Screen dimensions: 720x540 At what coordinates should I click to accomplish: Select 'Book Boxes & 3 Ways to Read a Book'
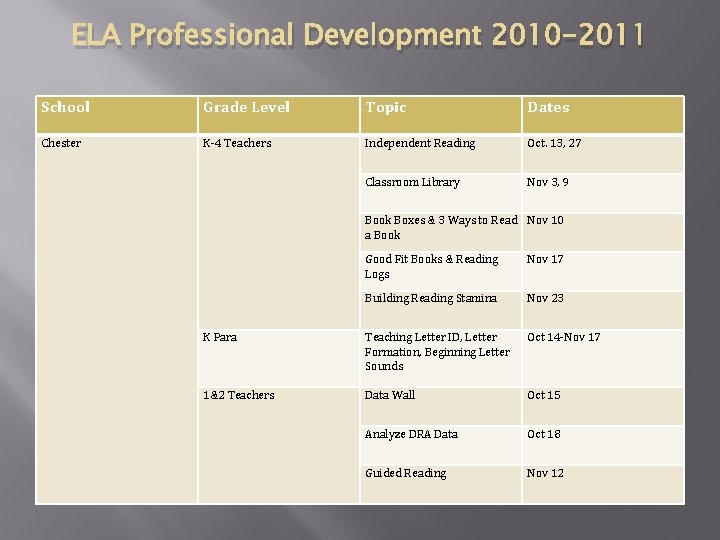(441, 232)
